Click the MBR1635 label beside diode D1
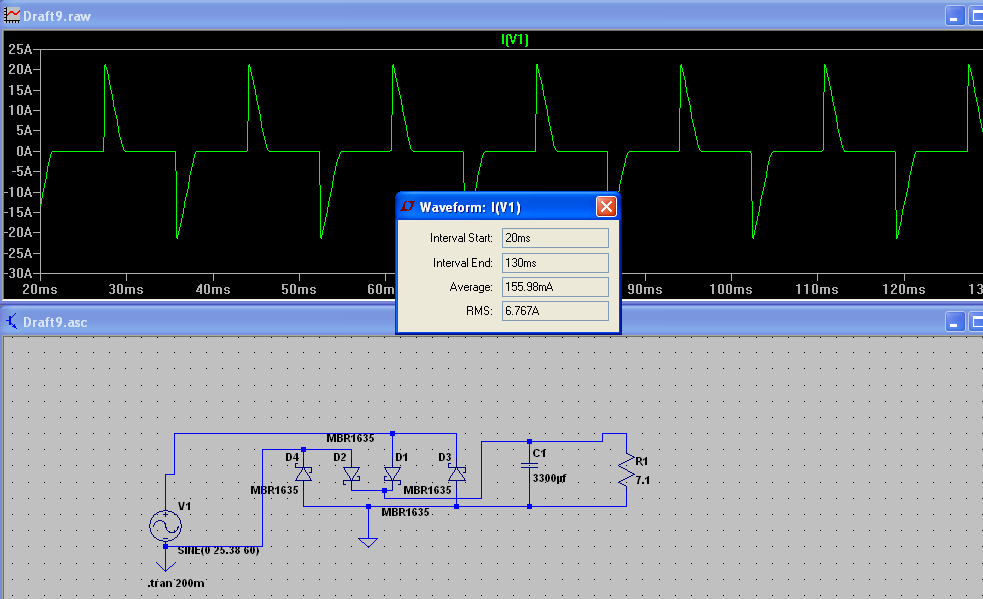Viewport: 983px width, 599px height. coord(428,490)
